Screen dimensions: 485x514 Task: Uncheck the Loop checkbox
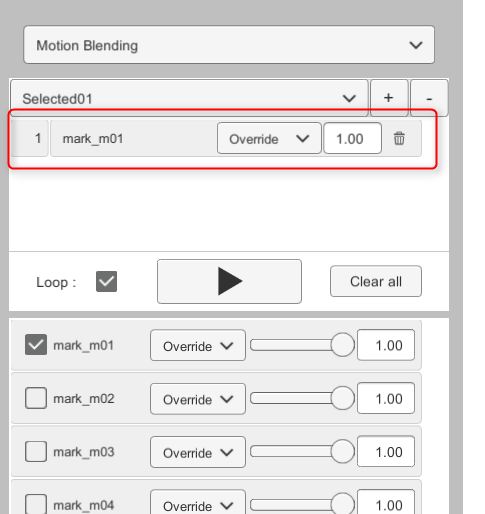[x=106, y=281]
